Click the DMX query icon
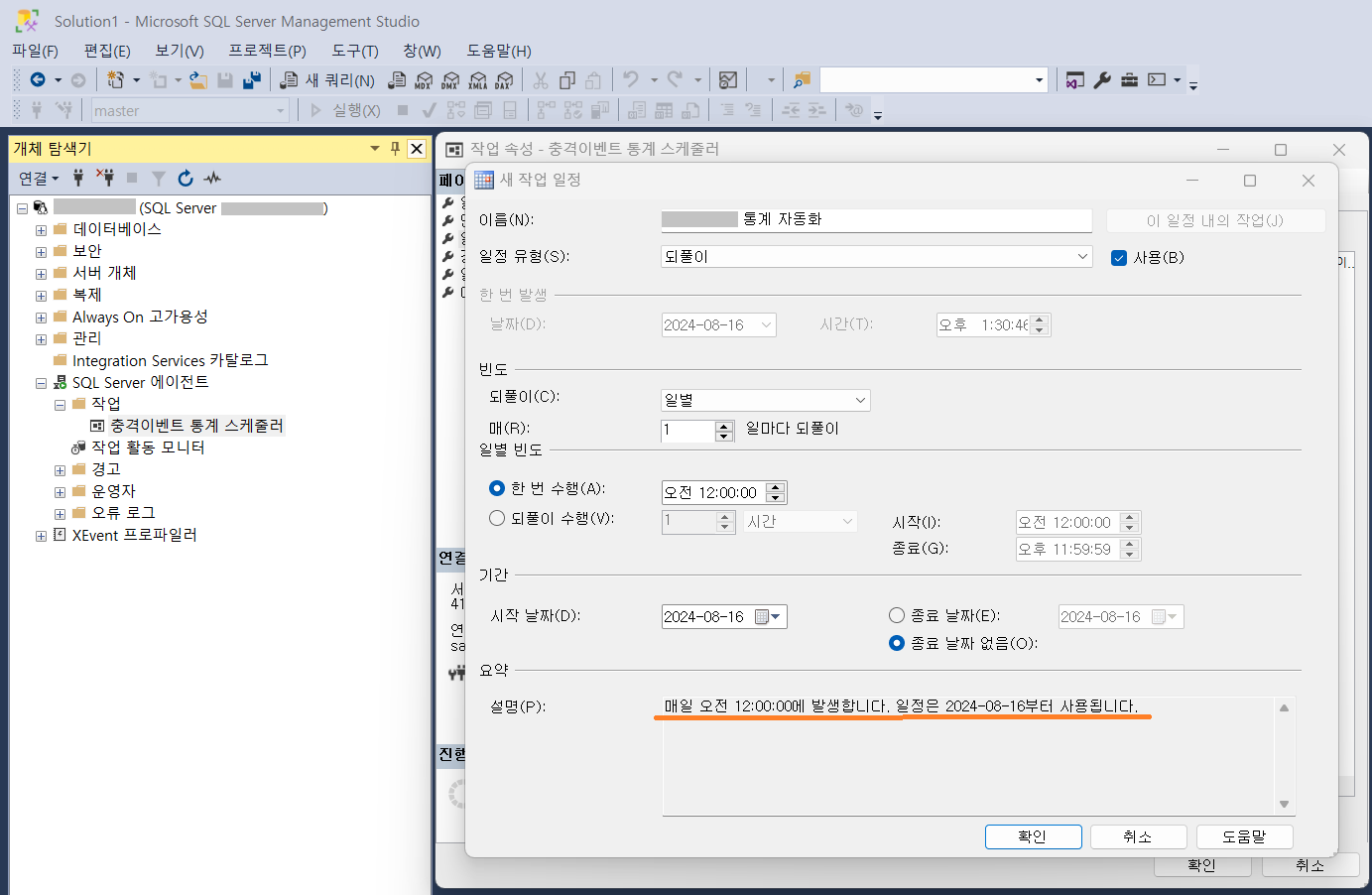The height and width of the screenshot is (895, 1372). coord(450,80)
